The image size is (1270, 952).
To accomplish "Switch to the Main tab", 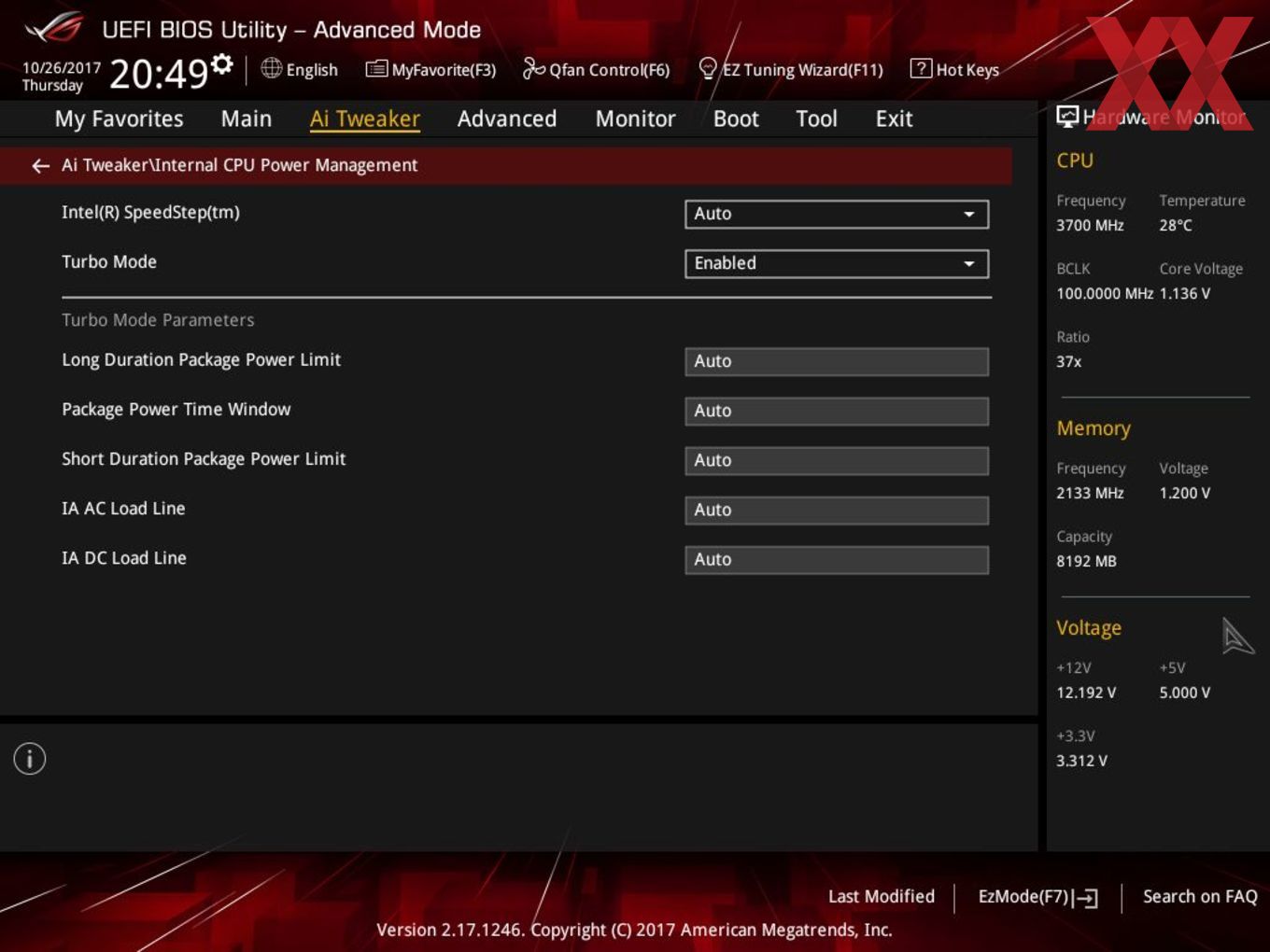I will (x=247, y=119).
